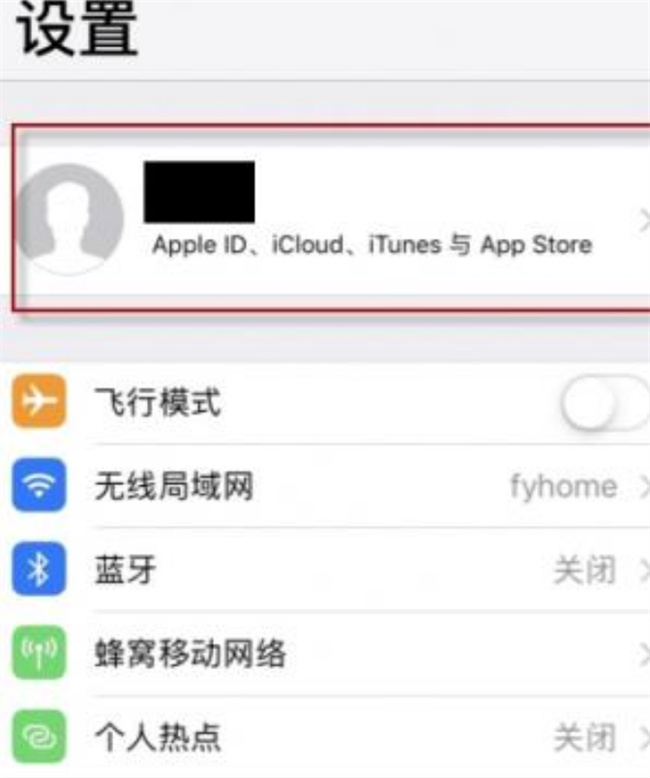The width and height of the screenshot is (650, 778).
Task: Open the 个人热点 row chevron
Action: tap(644, 737)
